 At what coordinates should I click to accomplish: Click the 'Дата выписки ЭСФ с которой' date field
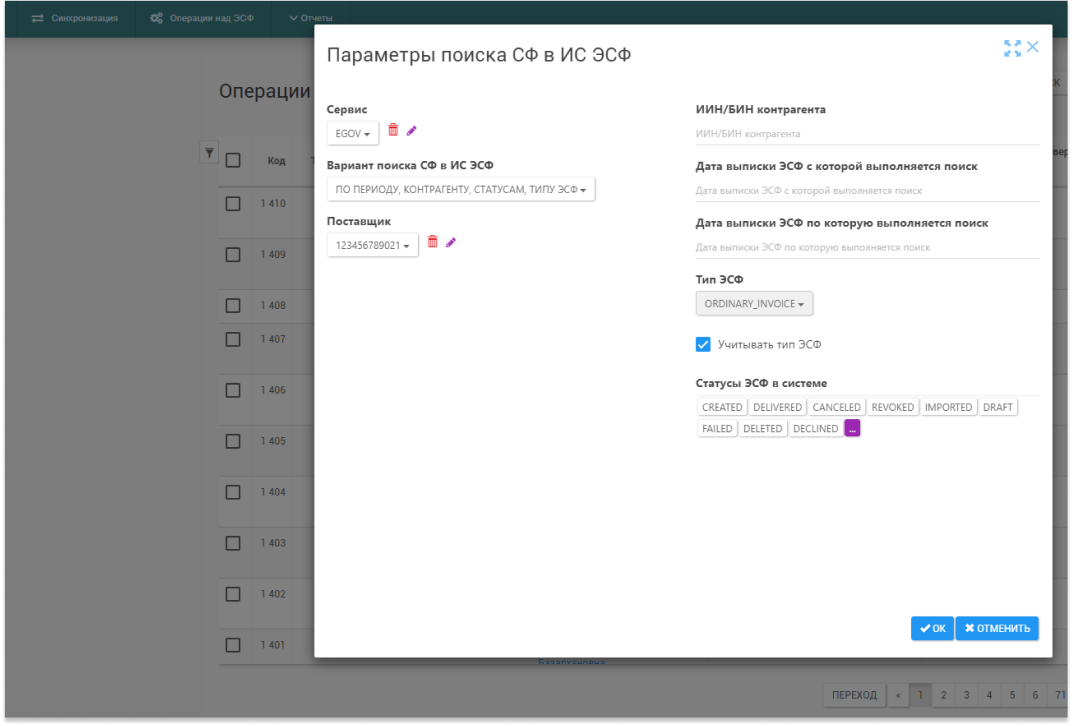pos(868,191)
